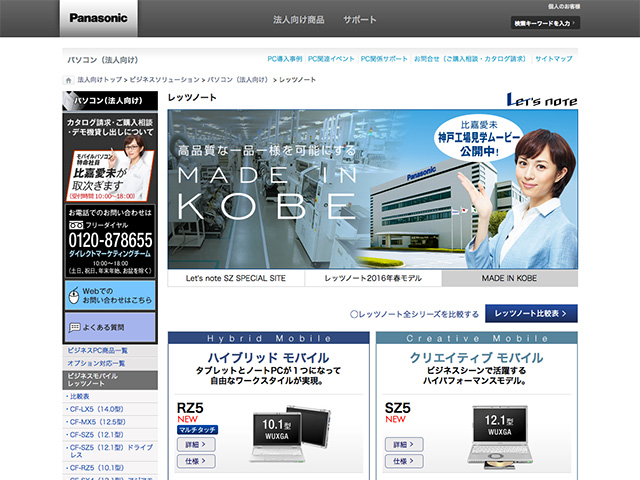640x480 pixels.
Task: Click SZ5 詳細 button
Action: click(x=404, y=444)
